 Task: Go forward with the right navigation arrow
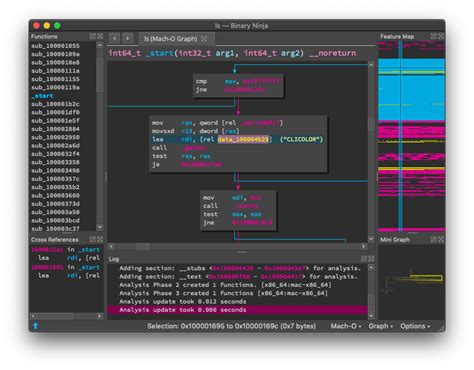pos(128,38)
